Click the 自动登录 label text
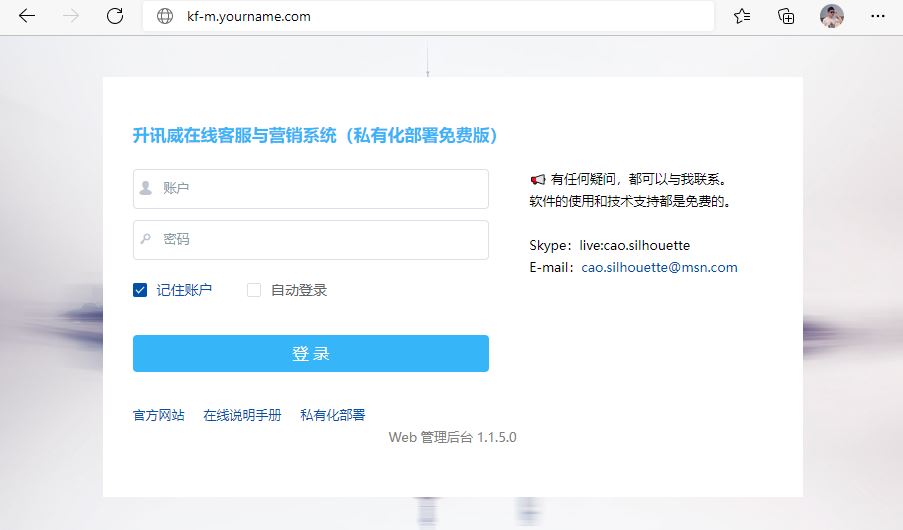Image resolution: width=903 pixels, height=530 pixels. click(299, 290)
